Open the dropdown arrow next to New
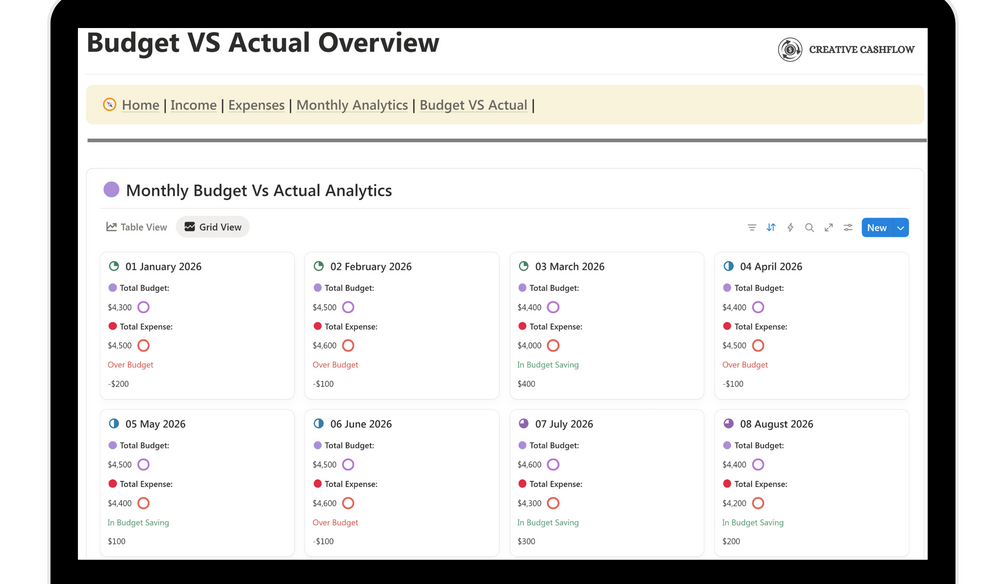Viewport: 1005px width, 584px height. point(901,228)
